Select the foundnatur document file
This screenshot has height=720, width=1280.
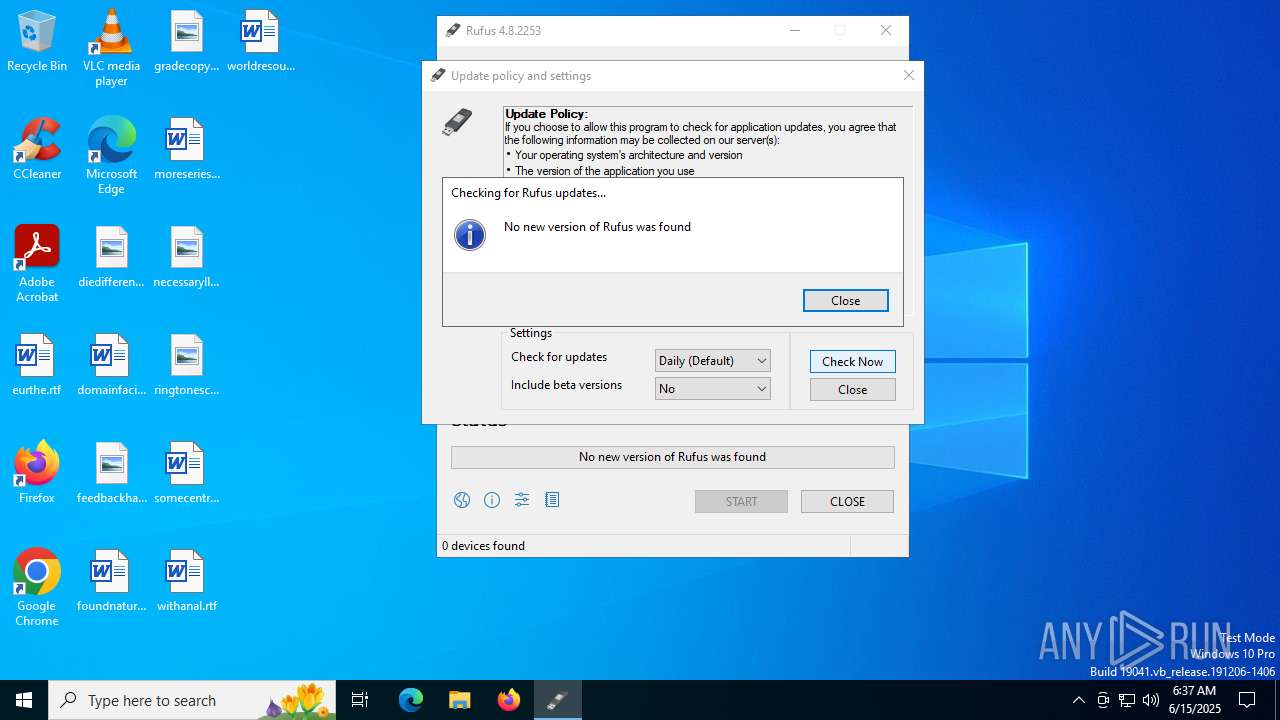[111, 581]
